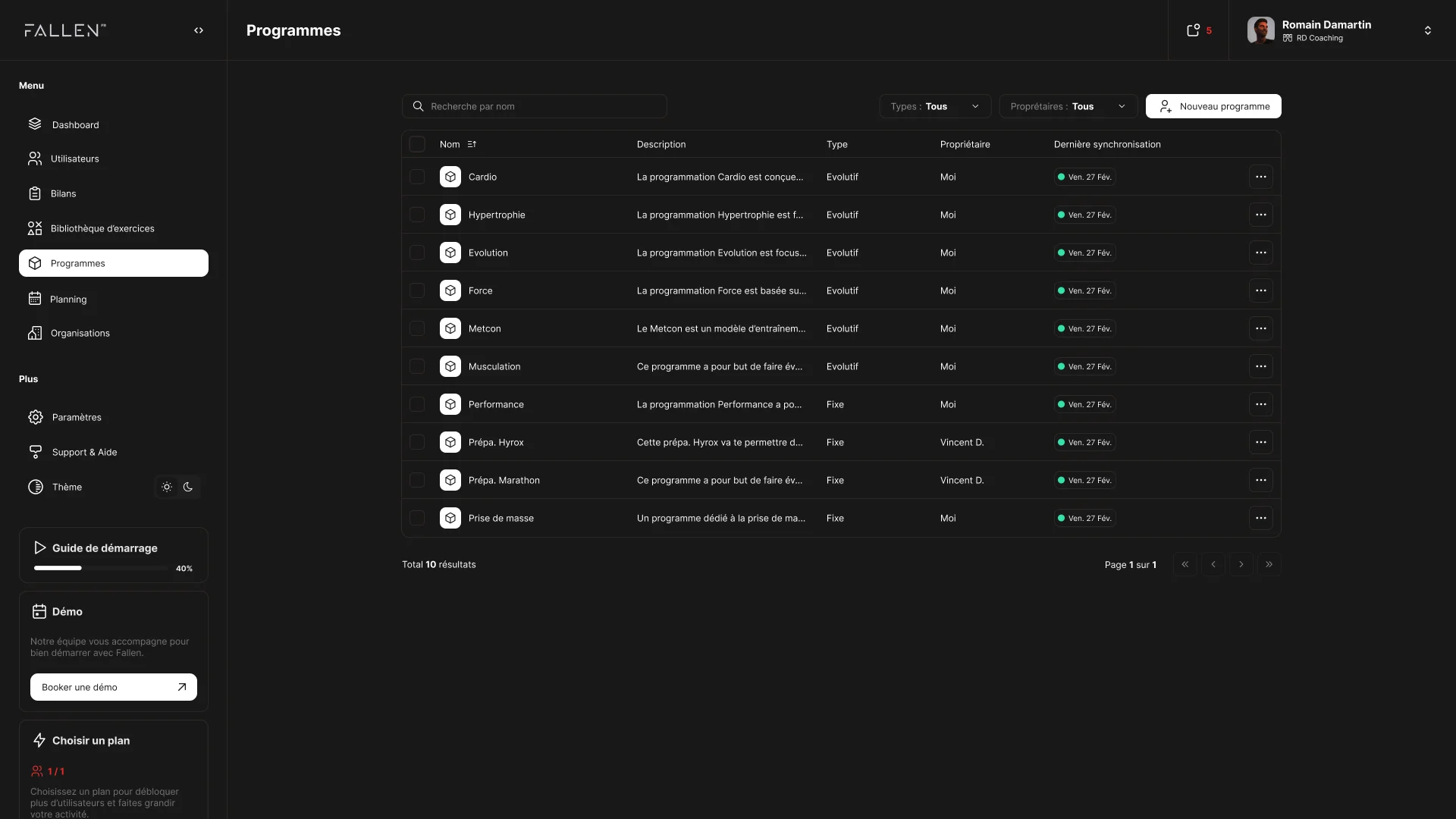Open the more-options menu for Force
The image size is (1456, 819).
[x=1260, y=290]
